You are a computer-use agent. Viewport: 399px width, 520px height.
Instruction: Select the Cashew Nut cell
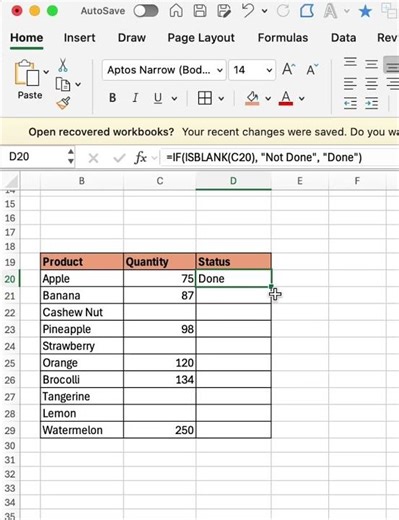(x=82, y=312)
